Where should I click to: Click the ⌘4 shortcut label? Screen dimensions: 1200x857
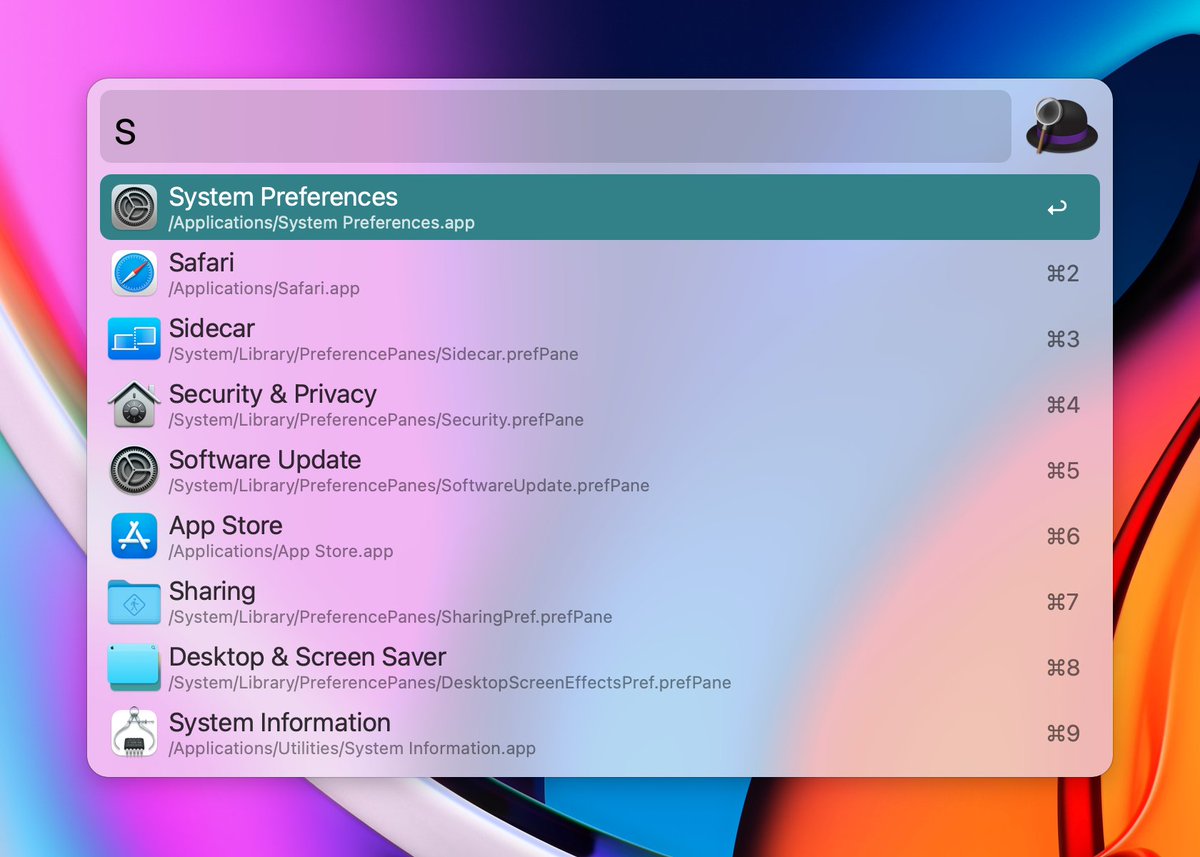tap(1062, 405)
